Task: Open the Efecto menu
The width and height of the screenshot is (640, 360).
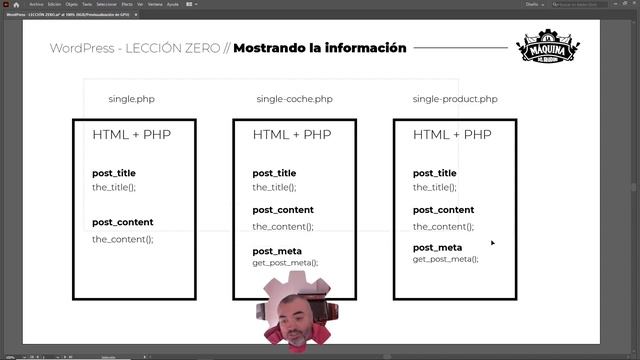Action: [x=127, y=4]
